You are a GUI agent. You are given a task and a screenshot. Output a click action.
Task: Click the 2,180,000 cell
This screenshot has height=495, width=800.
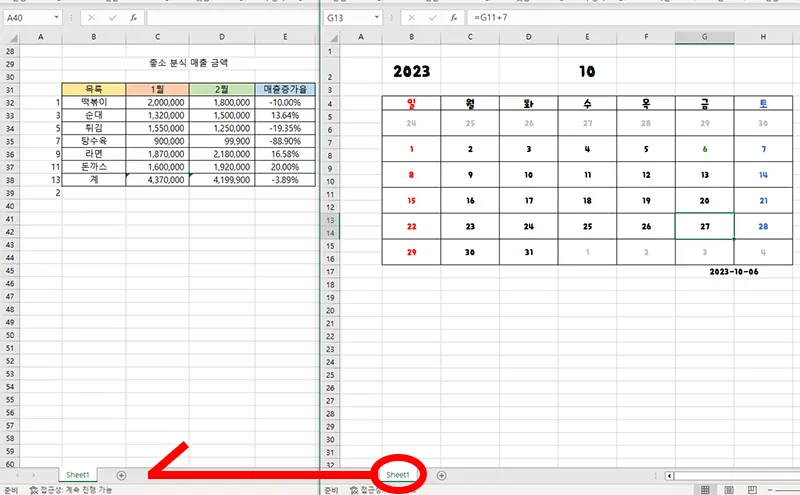tap(222, 154)
